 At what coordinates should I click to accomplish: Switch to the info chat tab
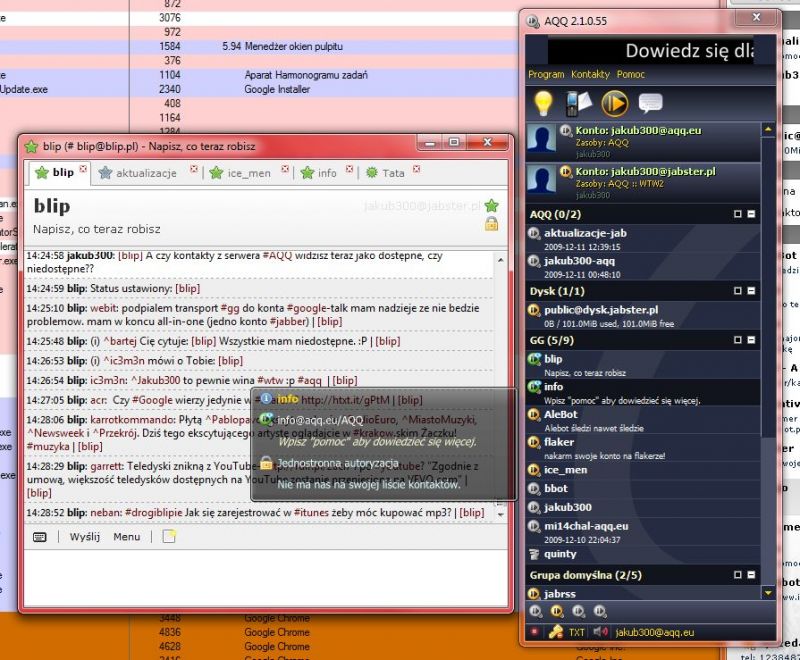click(x=327, y=173)
